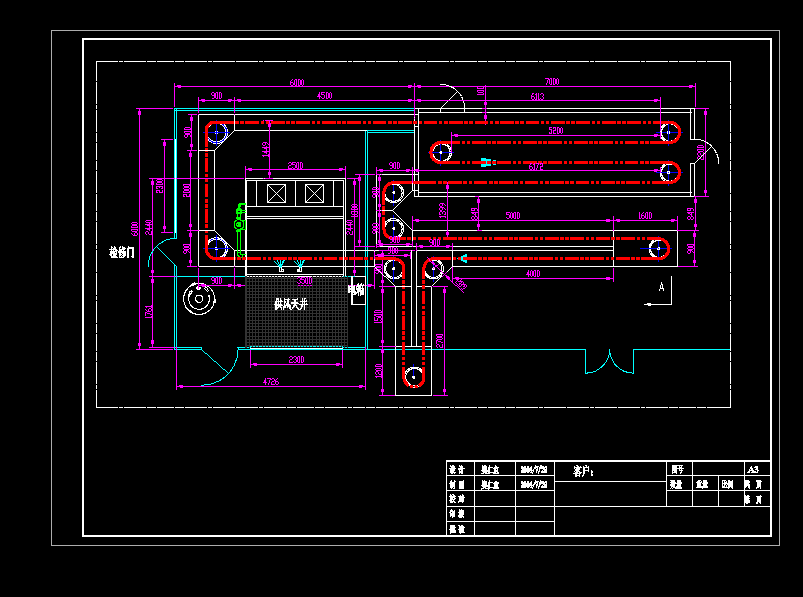
Task: Click the 5200 dimension label
Action: tap(556, 131)
